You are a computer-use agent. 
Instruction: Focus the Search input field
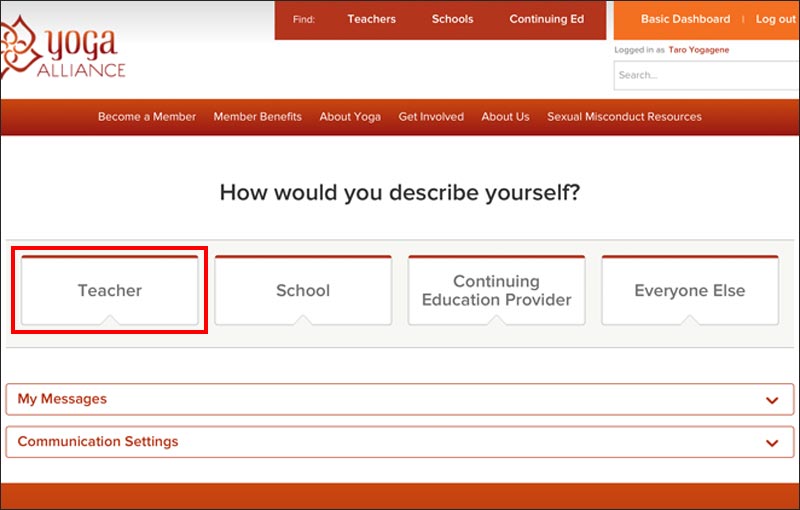tap(706, 75)
